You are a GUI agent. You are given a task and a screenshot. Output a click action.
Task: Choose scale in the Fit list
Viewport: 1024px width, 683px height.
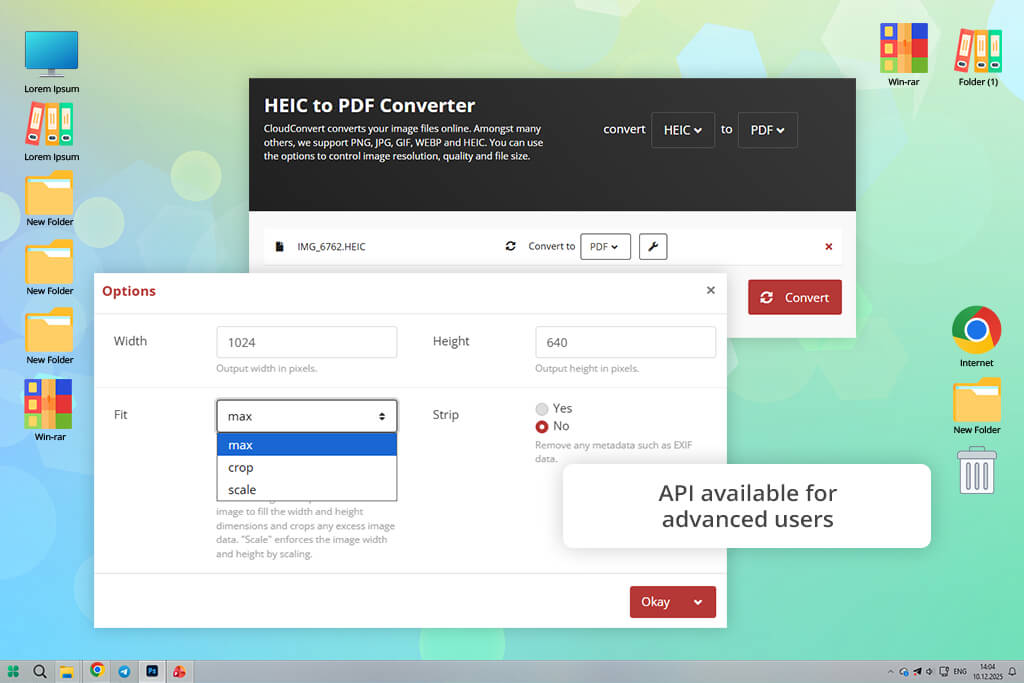pyautogui.click(x=306, y=490)
